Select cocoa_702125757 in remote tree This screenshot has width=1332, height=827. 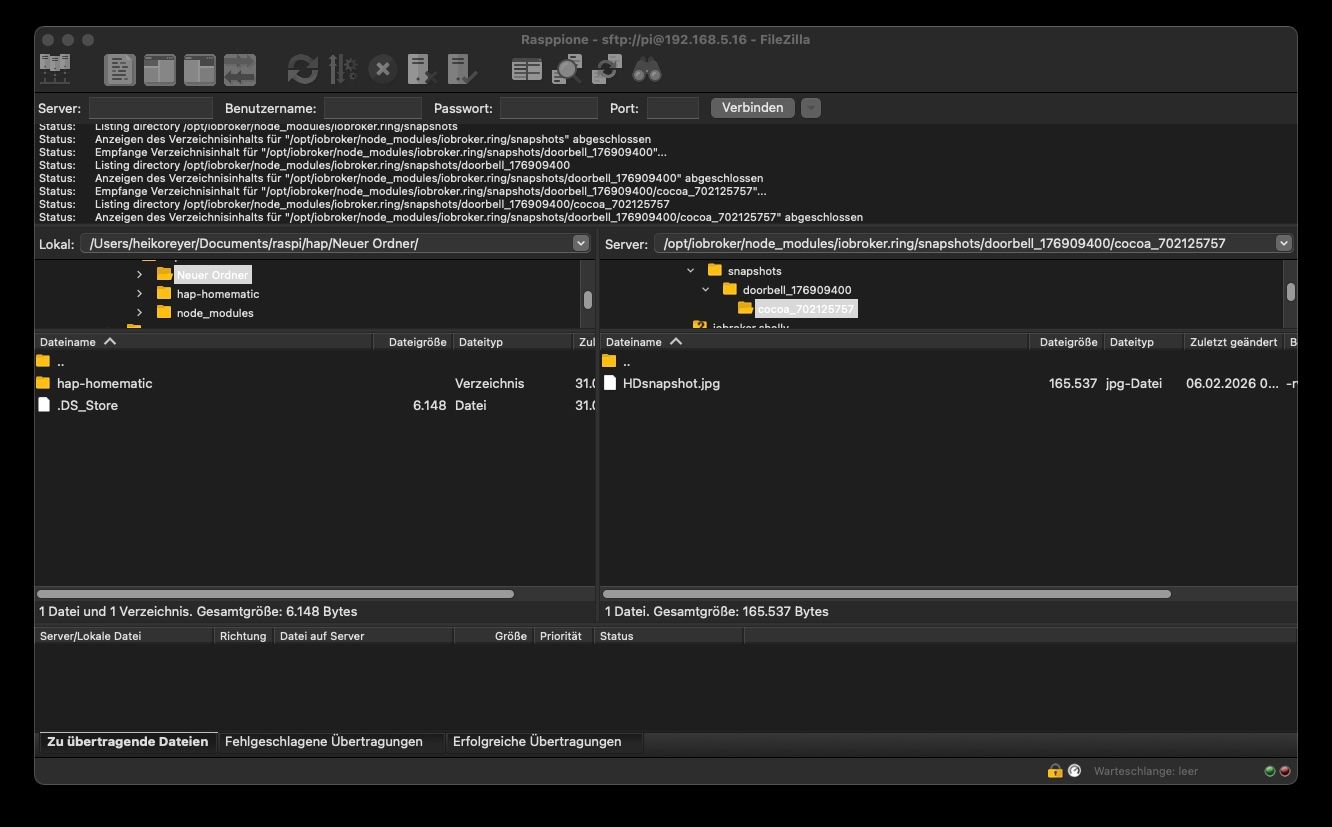point(806,309)
